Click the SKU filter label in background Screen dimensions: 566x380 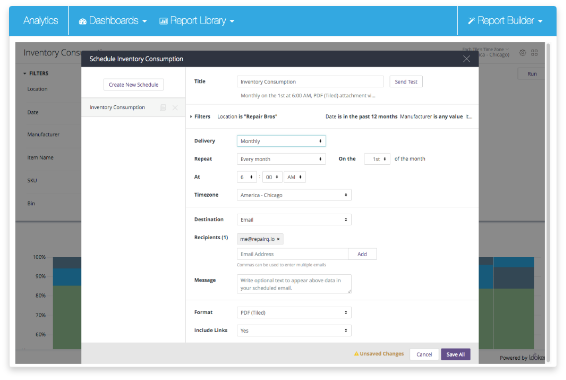(x=32, y=180)
